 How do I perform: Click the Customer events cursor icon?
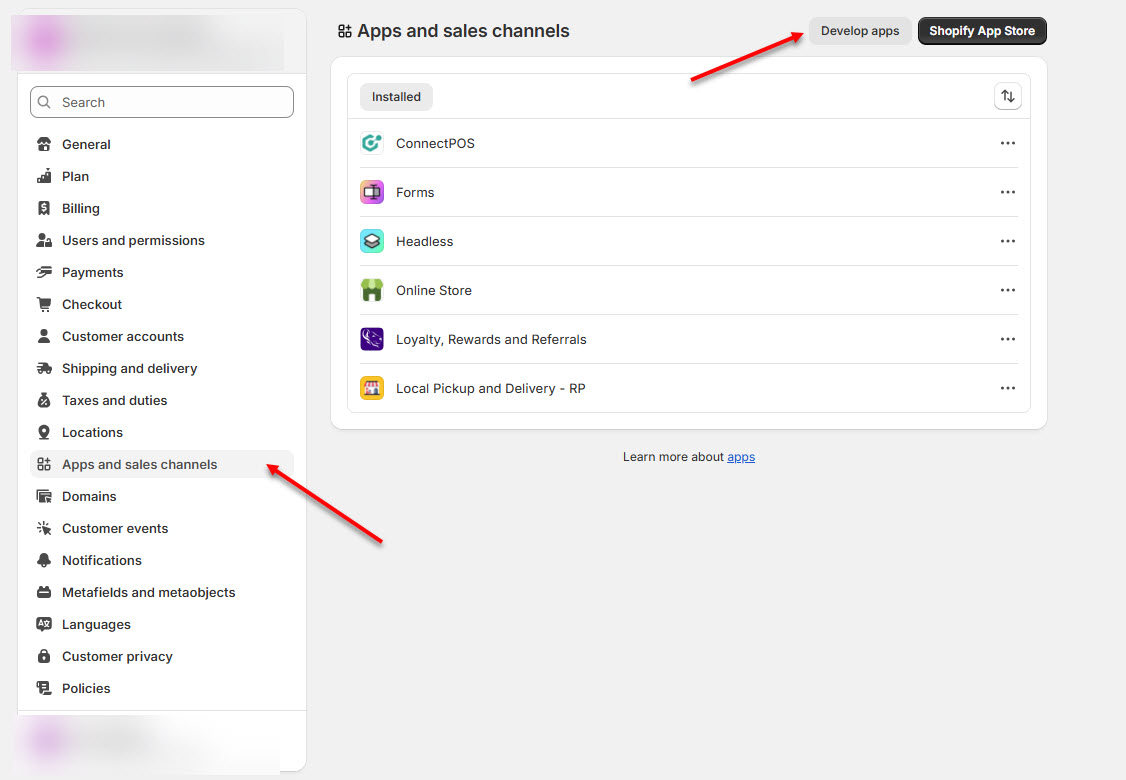pos(44,529)
